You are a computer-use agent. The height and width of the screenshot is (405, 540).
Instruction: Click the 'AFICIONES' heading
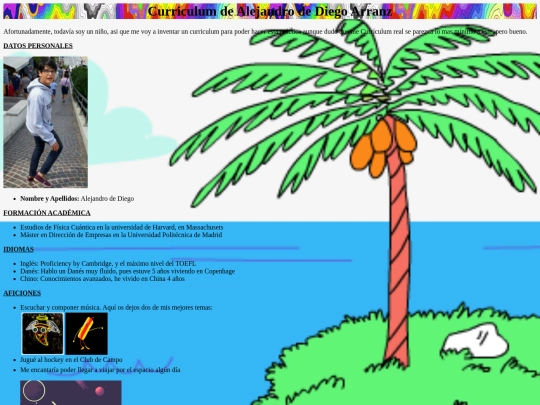(x=22, y=293)
